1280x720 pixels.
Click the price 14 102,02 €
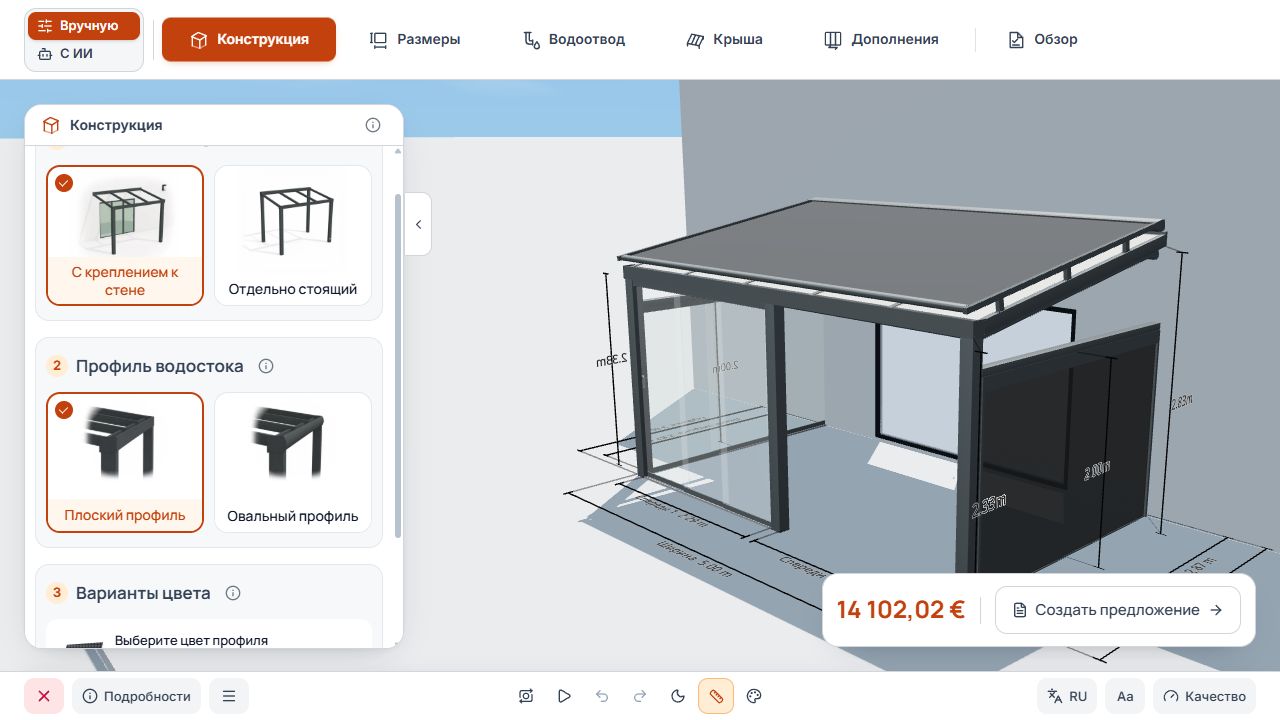tap(901, 610)
